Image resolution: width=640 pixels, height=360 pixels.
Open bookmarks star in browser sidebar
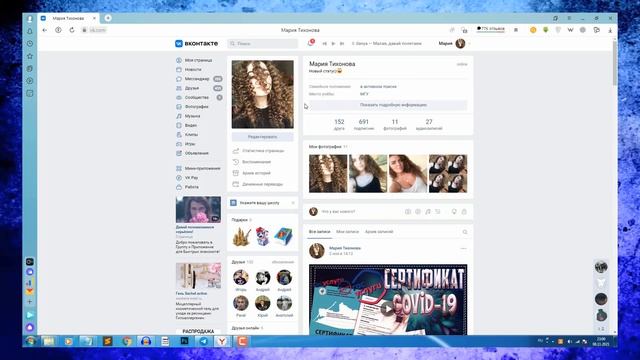click(x=30, y=56)
